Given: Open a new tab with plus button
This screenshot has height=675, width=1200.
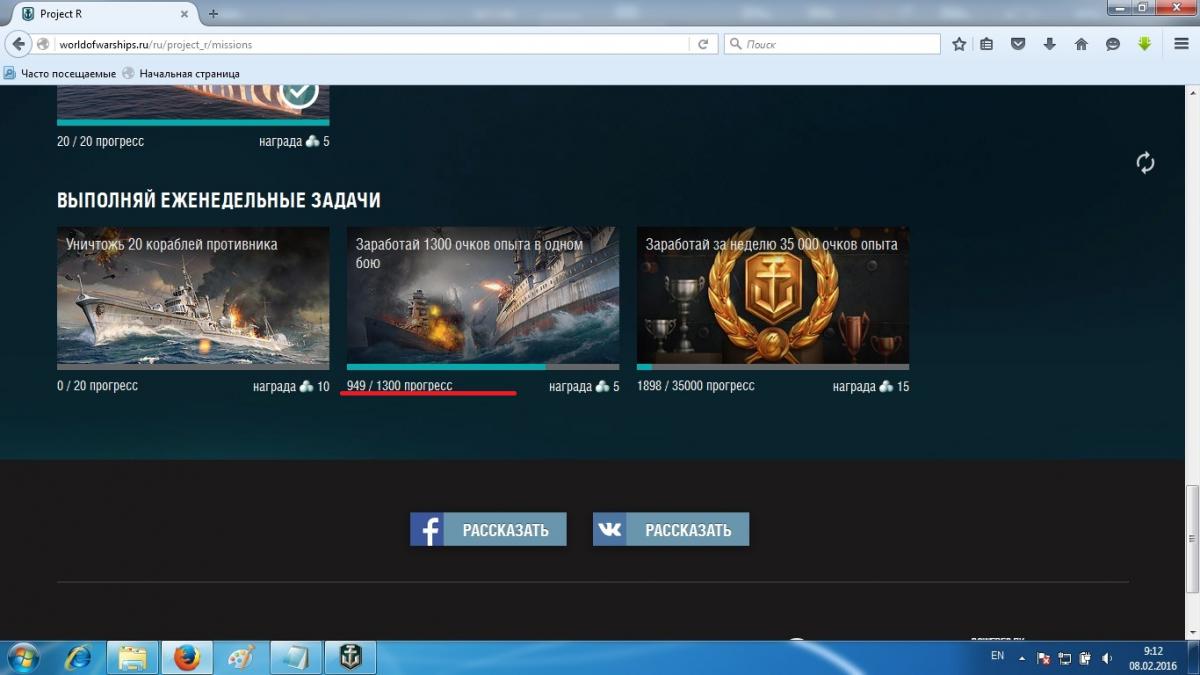Looking at the screenshot, I should [x=213, y=14].
